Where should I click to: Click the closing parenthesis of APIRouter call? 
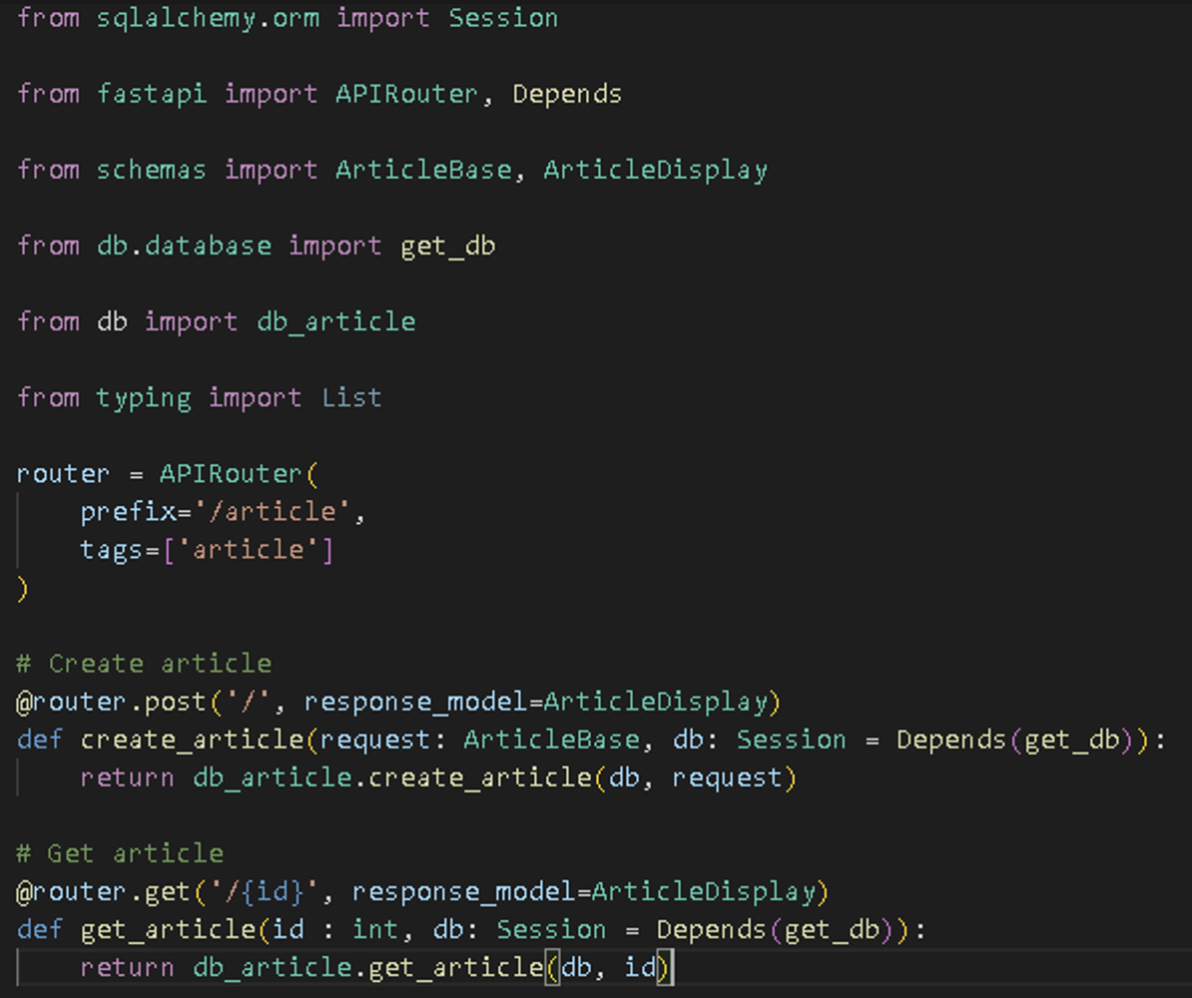(x=23, y=588)
